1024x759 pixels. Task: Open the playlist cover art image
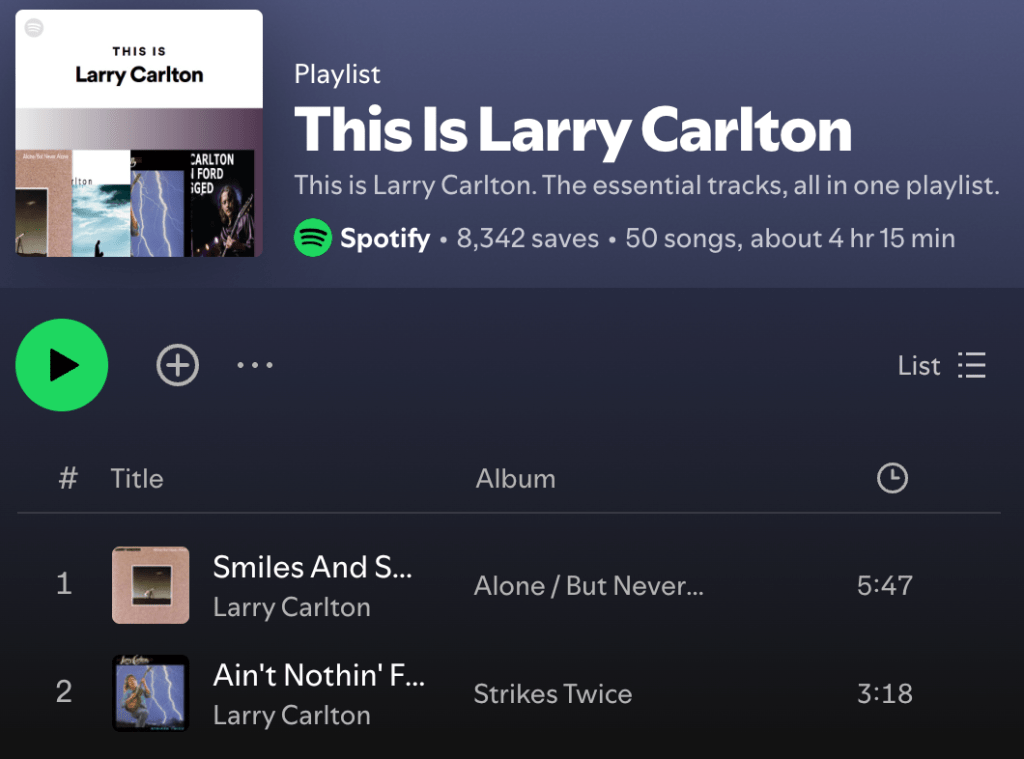tap(139, 133)
